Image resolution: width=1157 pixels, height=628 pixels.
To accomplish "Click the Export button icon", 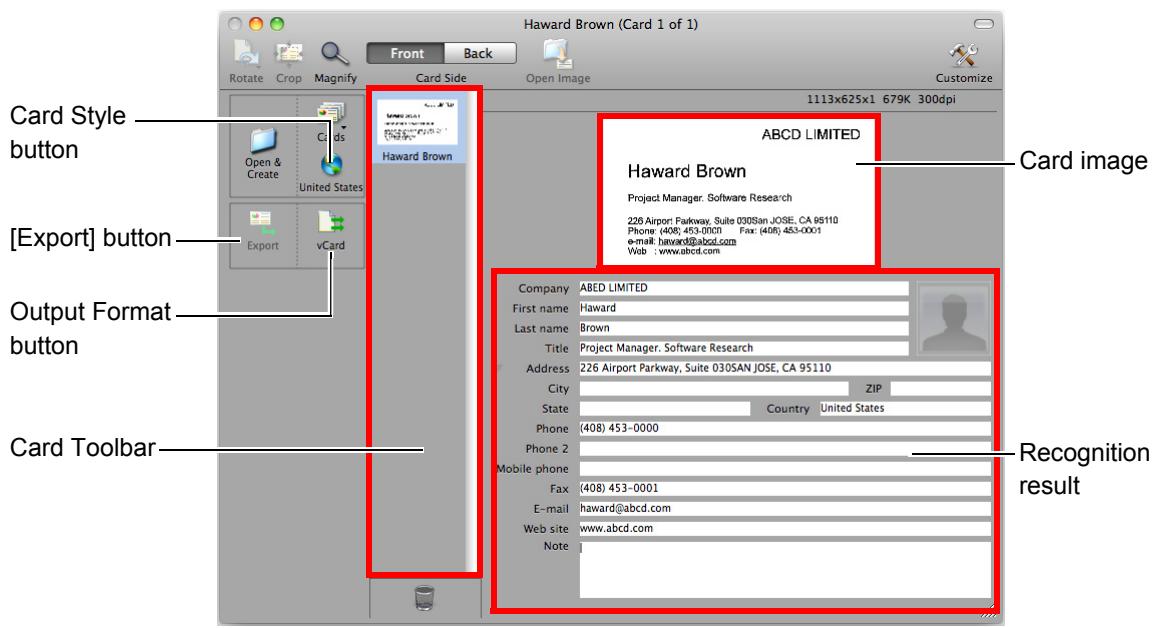I will pos(263,222).
